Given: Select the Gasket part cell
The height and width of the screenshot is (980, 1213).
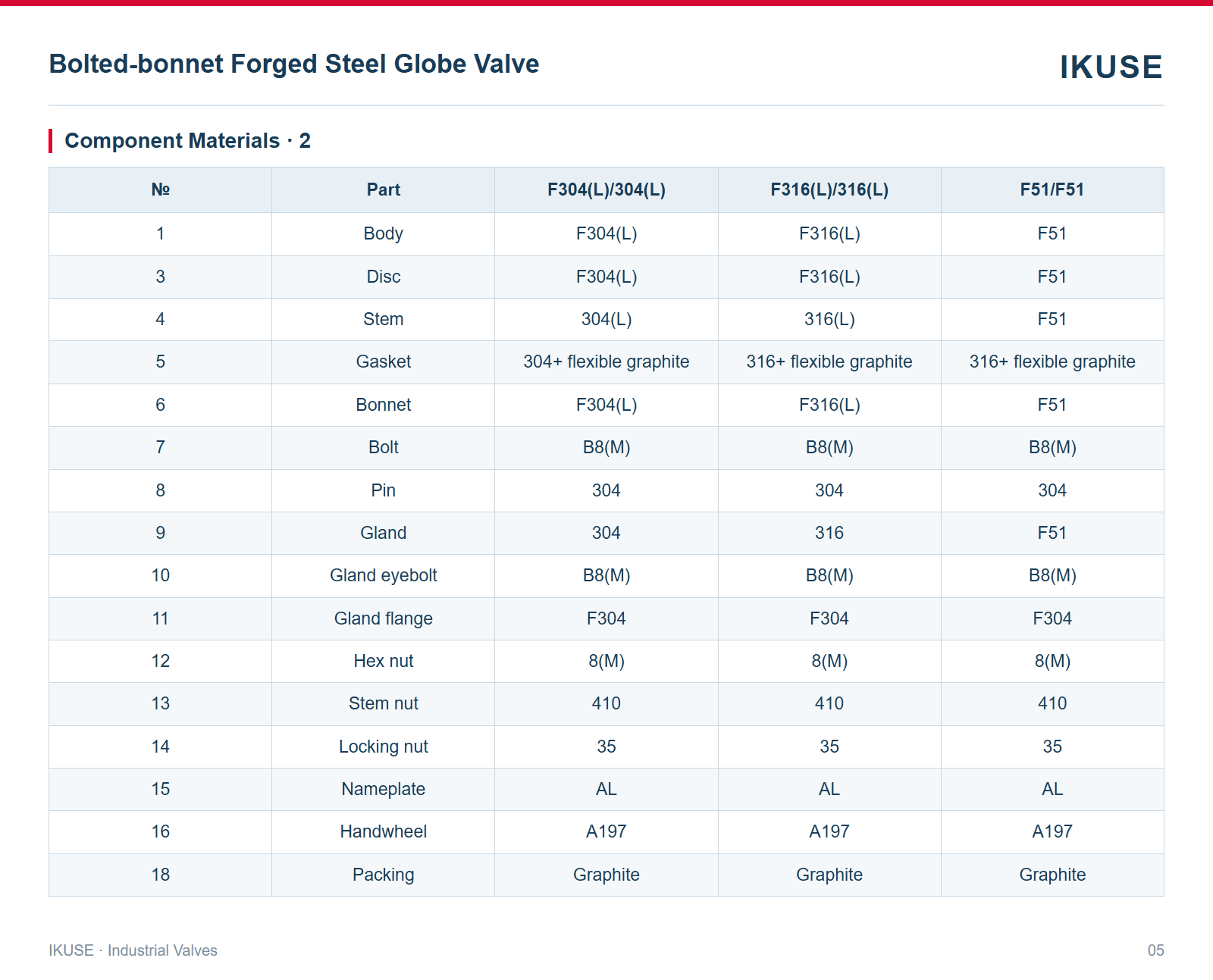Looking at the screenshot, I should 384,362.
